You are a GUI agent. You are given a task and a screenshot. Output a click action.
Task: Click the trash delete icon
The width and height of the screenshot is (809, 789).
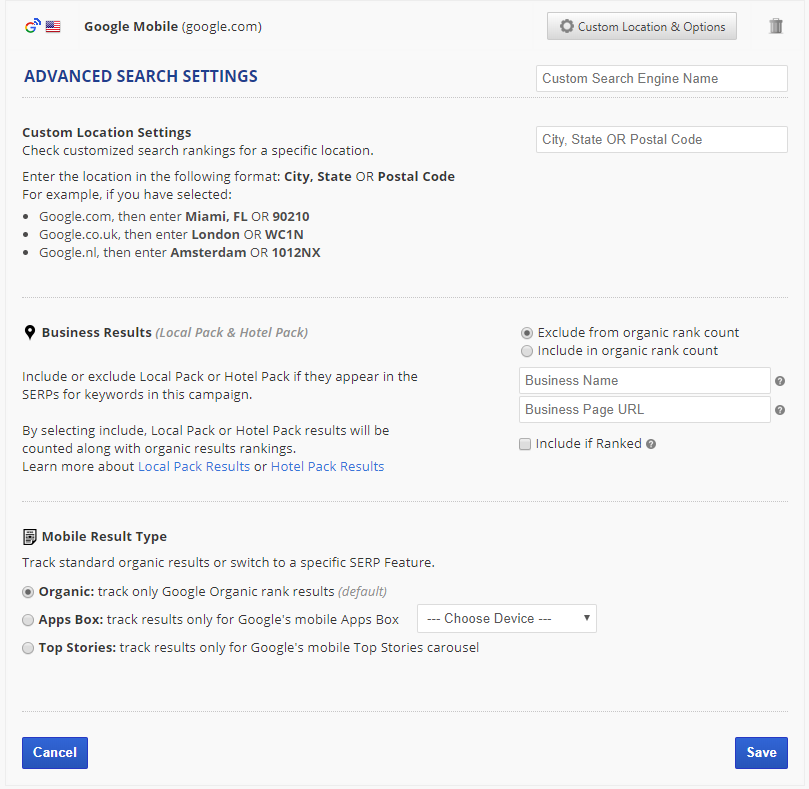(776, 26)
